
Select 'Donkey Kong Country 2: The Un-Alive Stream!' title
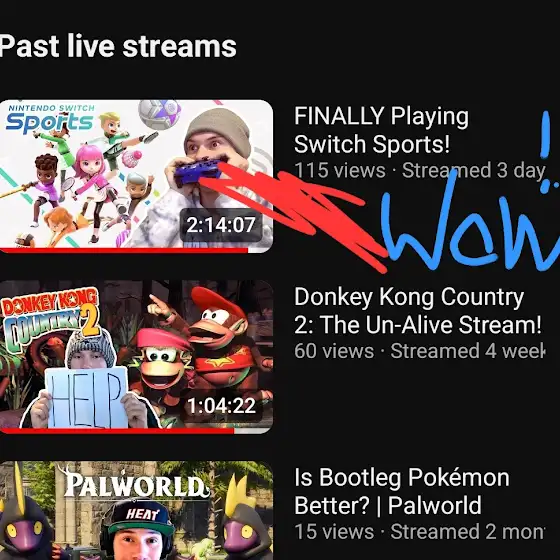418,311
